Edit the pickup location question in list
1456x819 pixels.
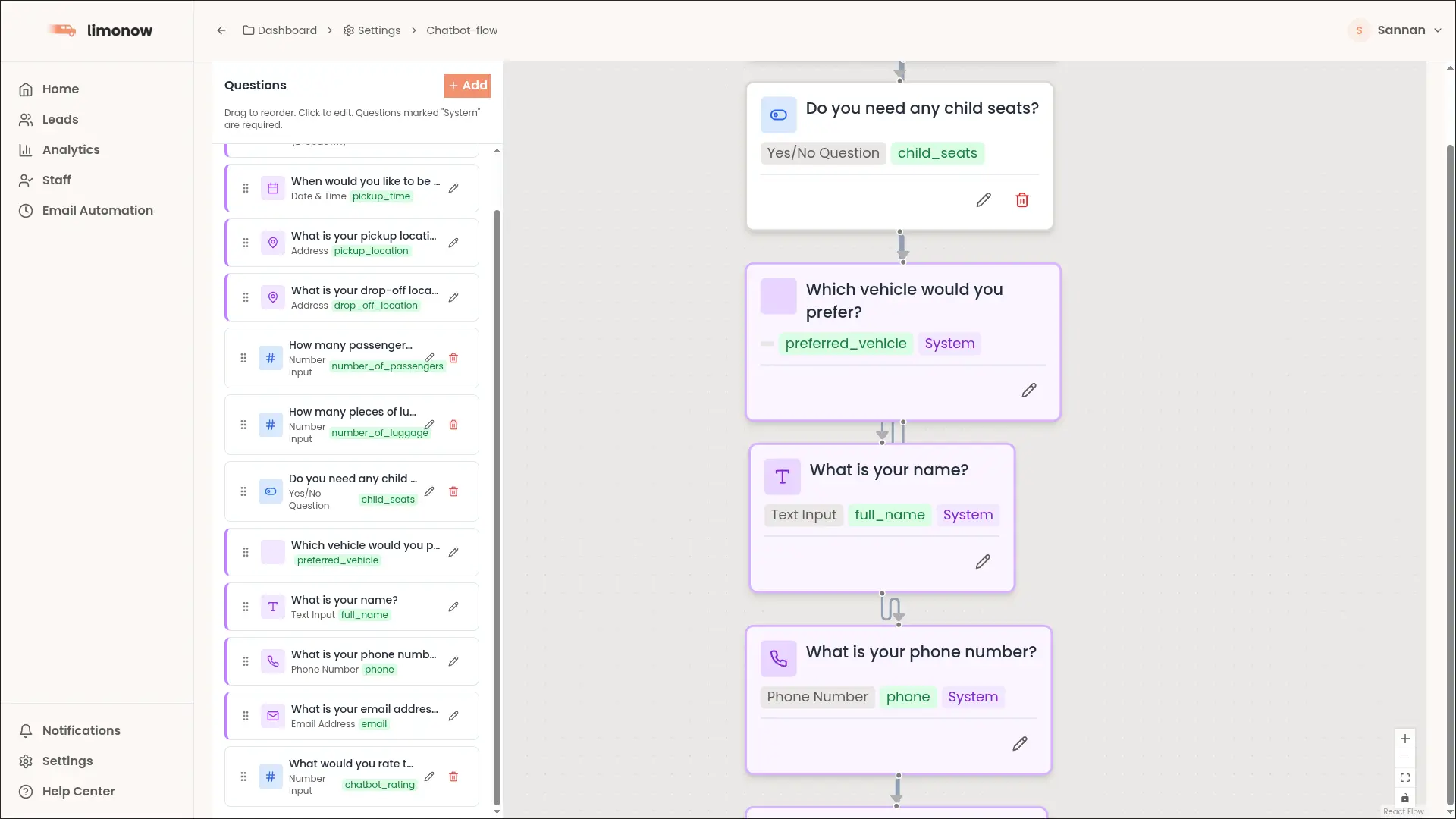453,243
